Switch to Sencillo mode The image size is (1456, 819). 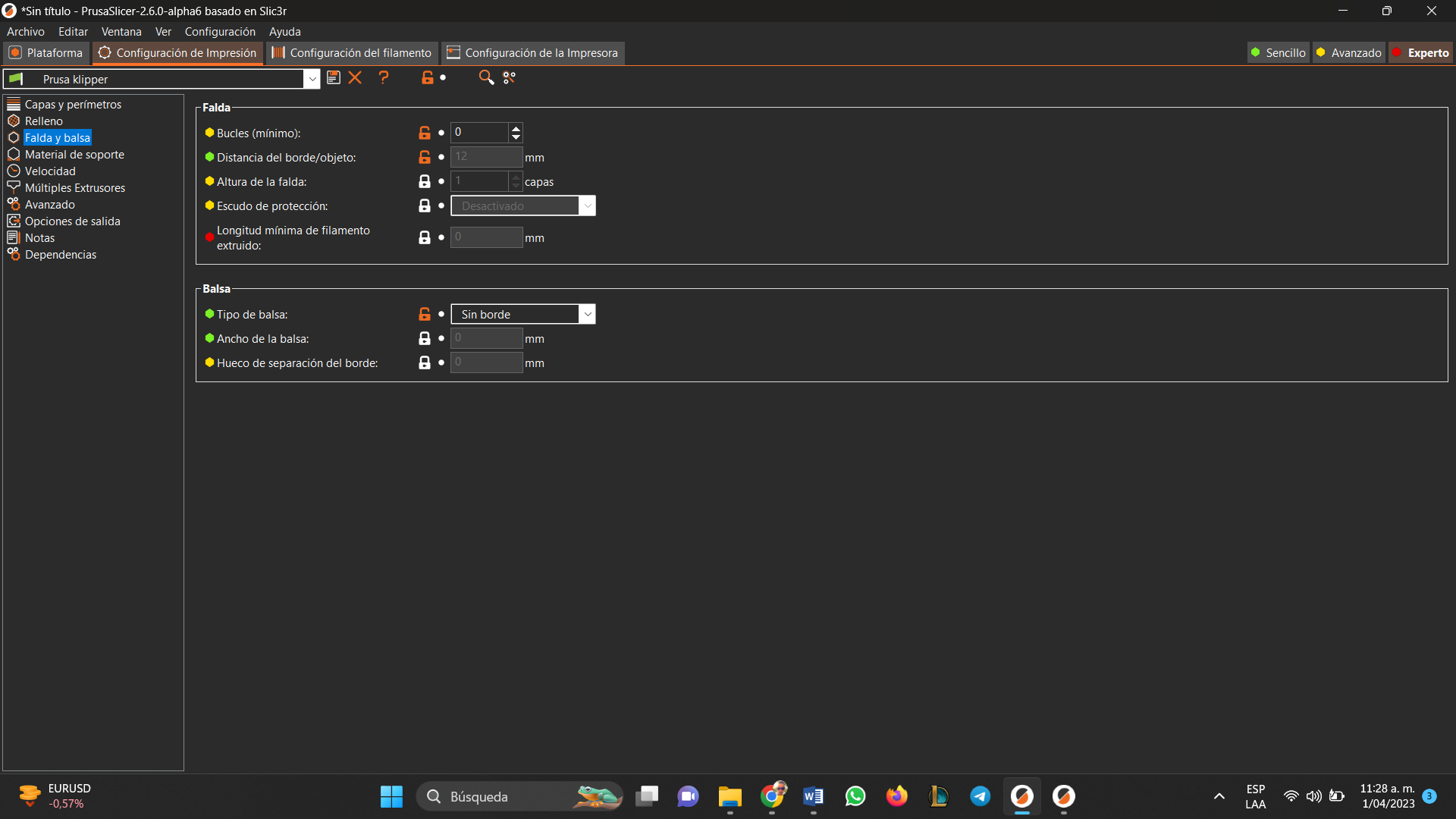pyautogui.click(x=1278, y=52)
